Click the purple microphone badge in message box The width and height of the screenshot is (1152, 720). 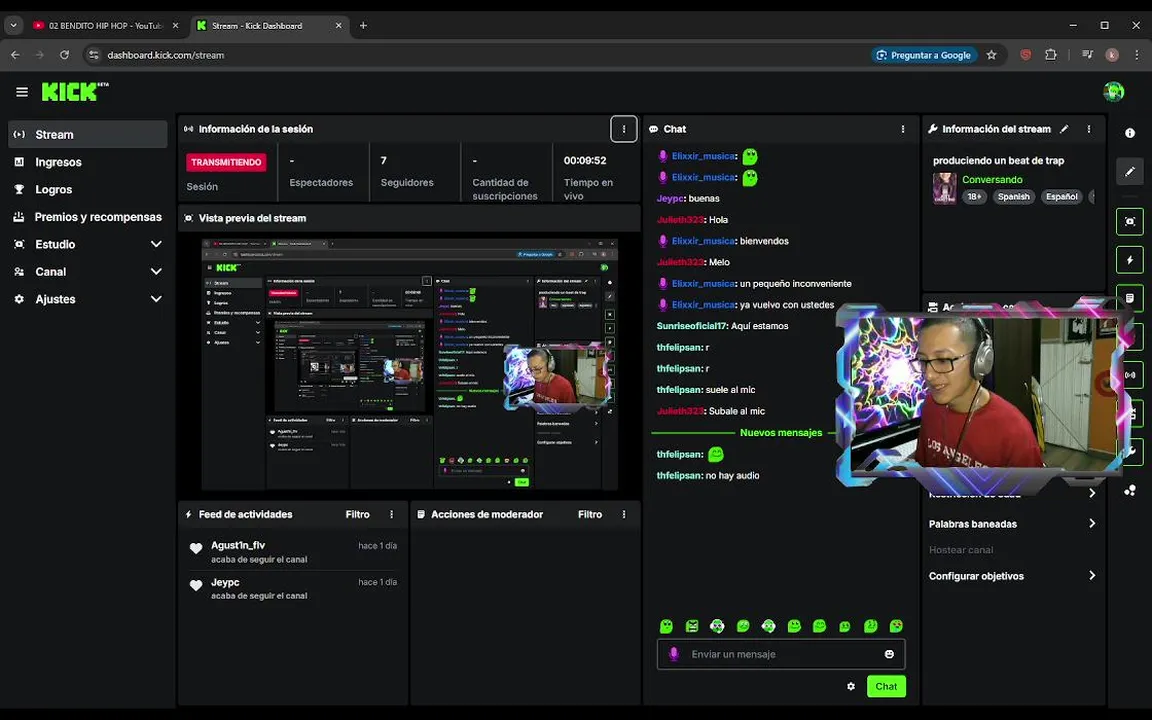tap(674, 654)
